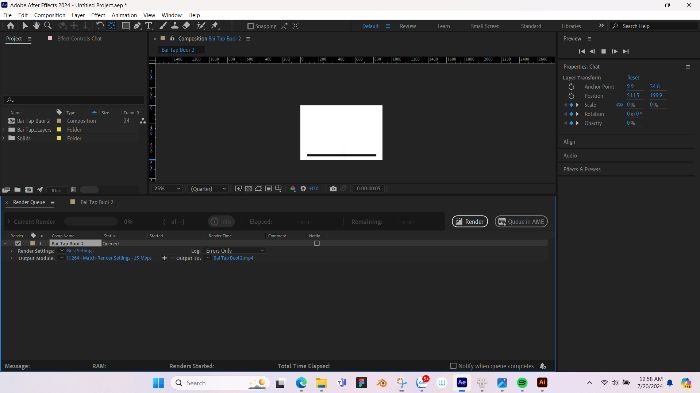Select the Home icon in the toolbar
This screenshot has height=393, width=700.
10,26
